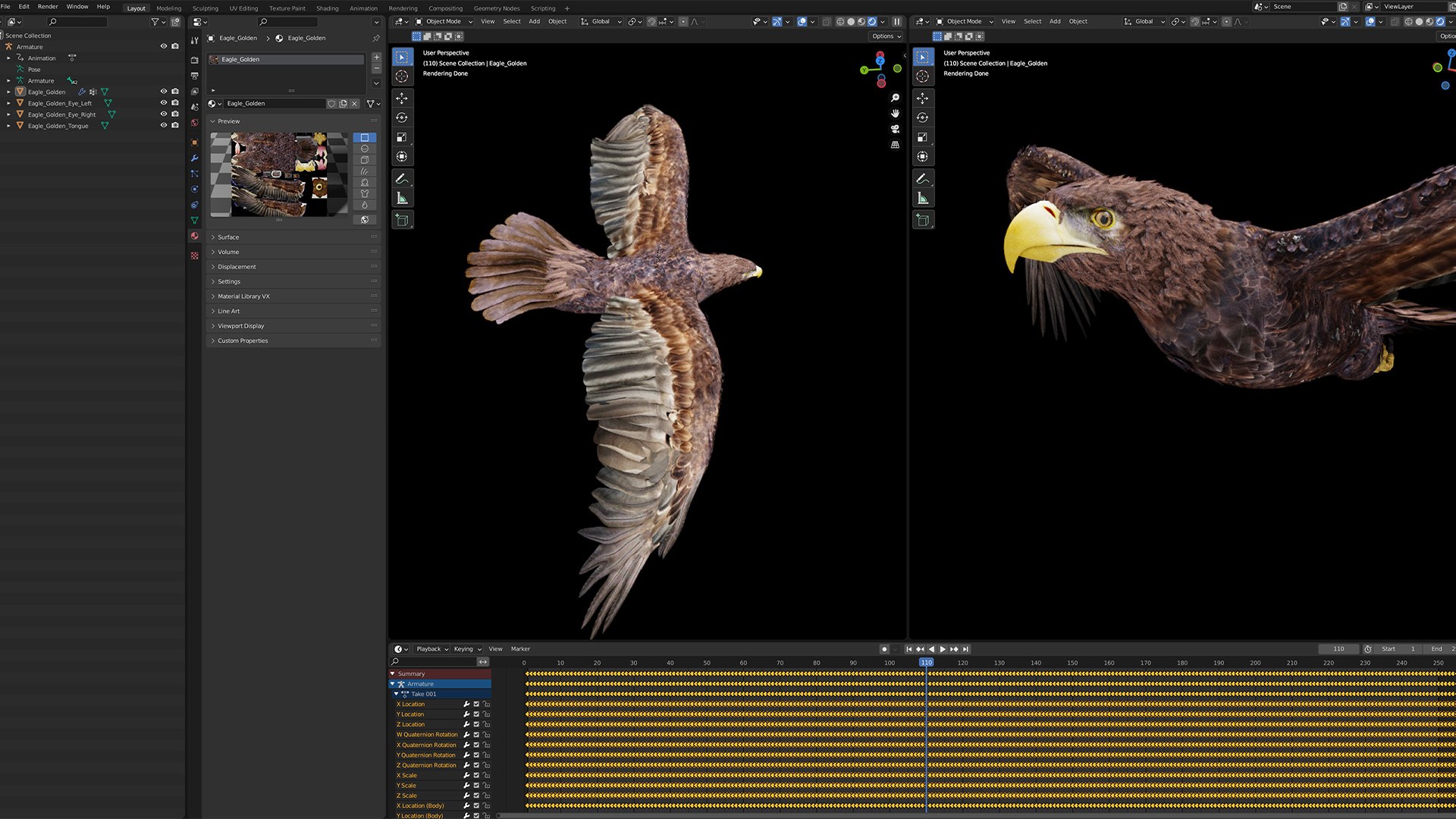The image size is (1456, 819).
Task: Click the pan hand icon in left viewport
Action: click(x=895, y=114)
